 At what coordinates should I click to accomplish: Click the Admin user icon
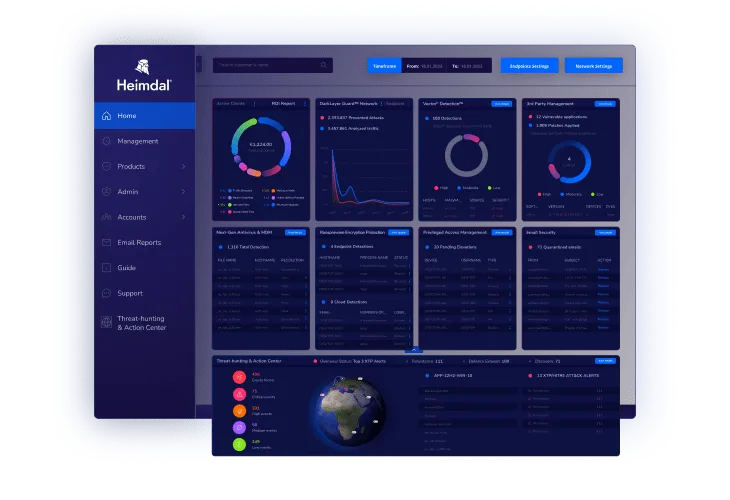click(107, 191)
